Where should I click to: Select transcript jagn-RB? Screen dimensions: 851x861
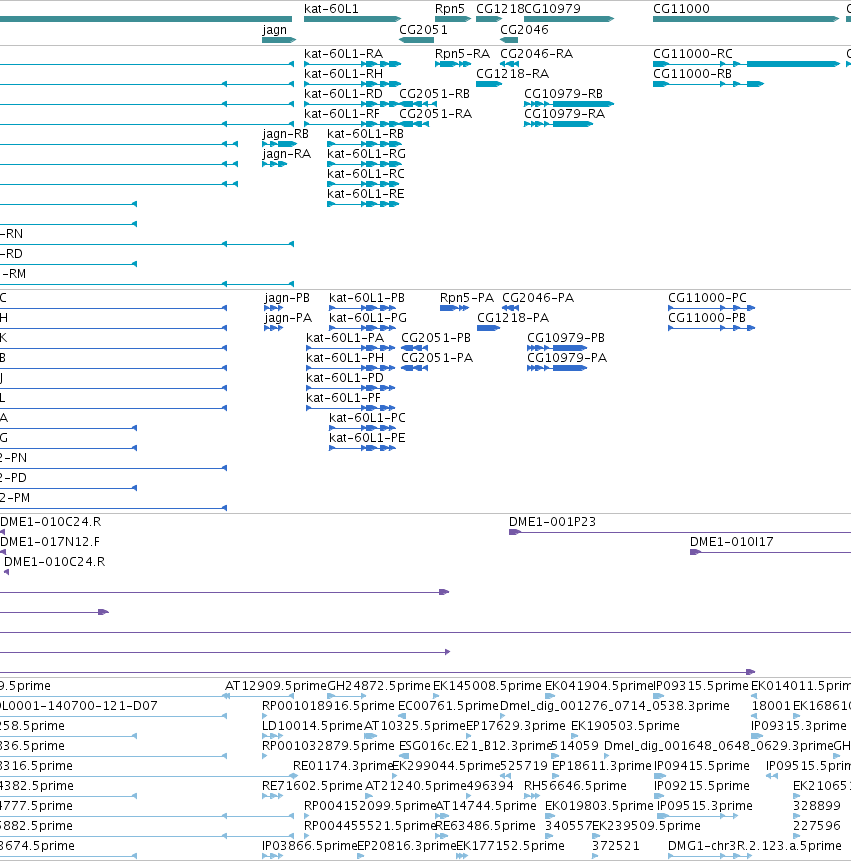tap(279, 144)
